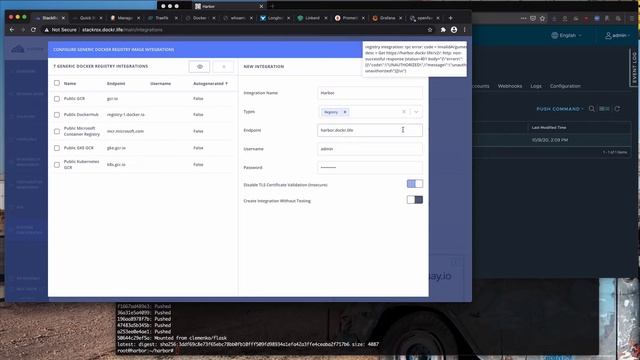Image resolution: width=640 pixels, height=360 pixels.
Task: Click the gke.gcr.io endpoint cell
Action: pyautogui.click(x=116, y=148)
